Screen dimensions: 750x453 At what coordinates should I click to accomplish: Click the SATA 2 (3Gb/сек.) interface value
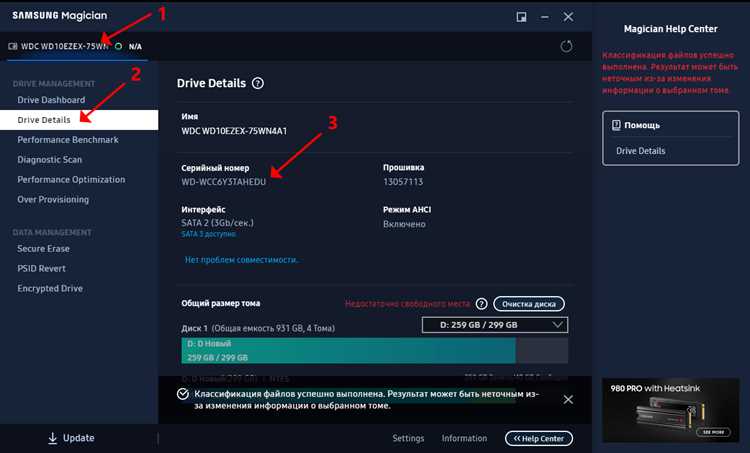(218, 223)
